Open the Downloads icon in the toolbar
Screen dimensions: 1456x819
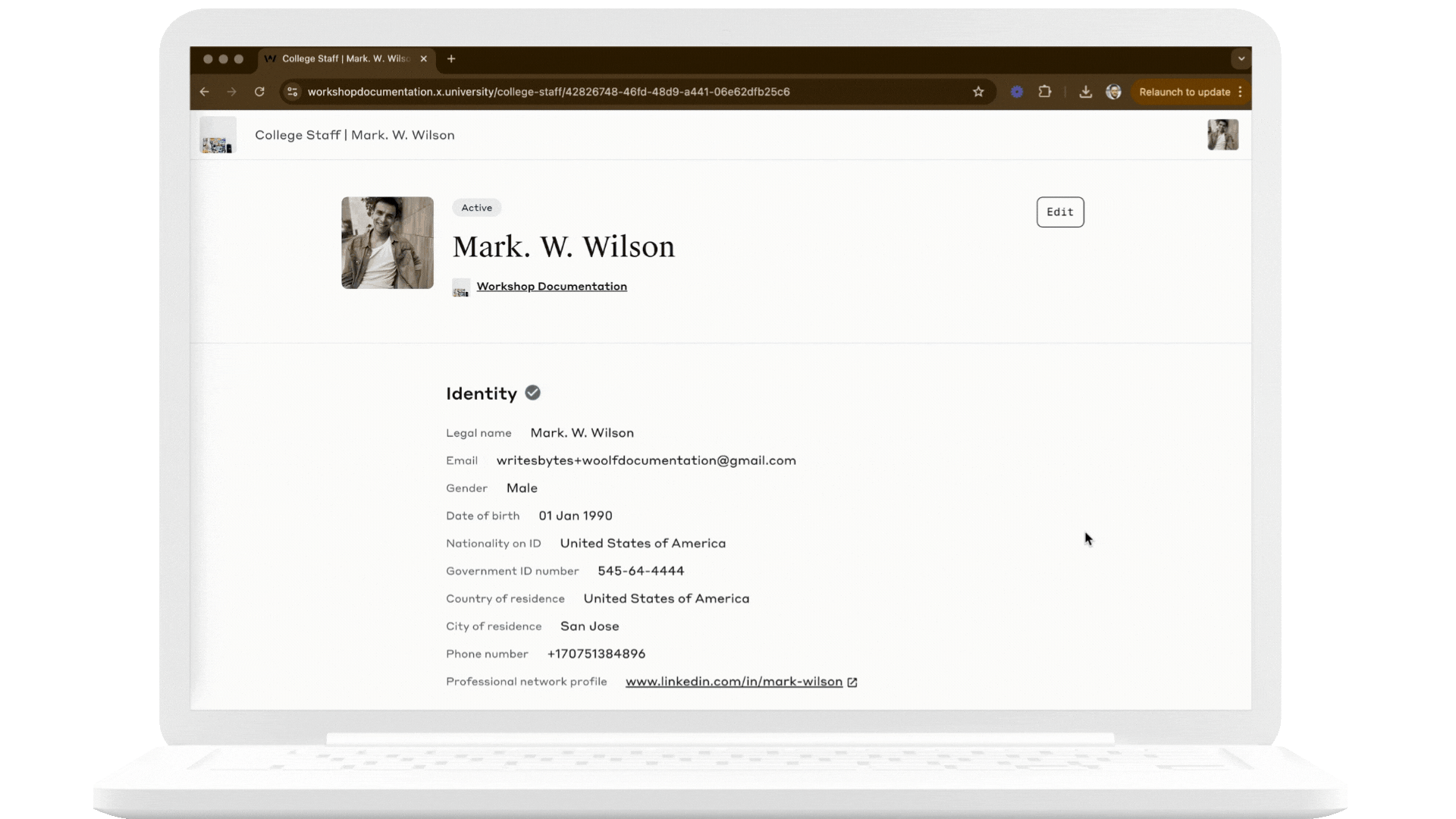point(1086,92)
